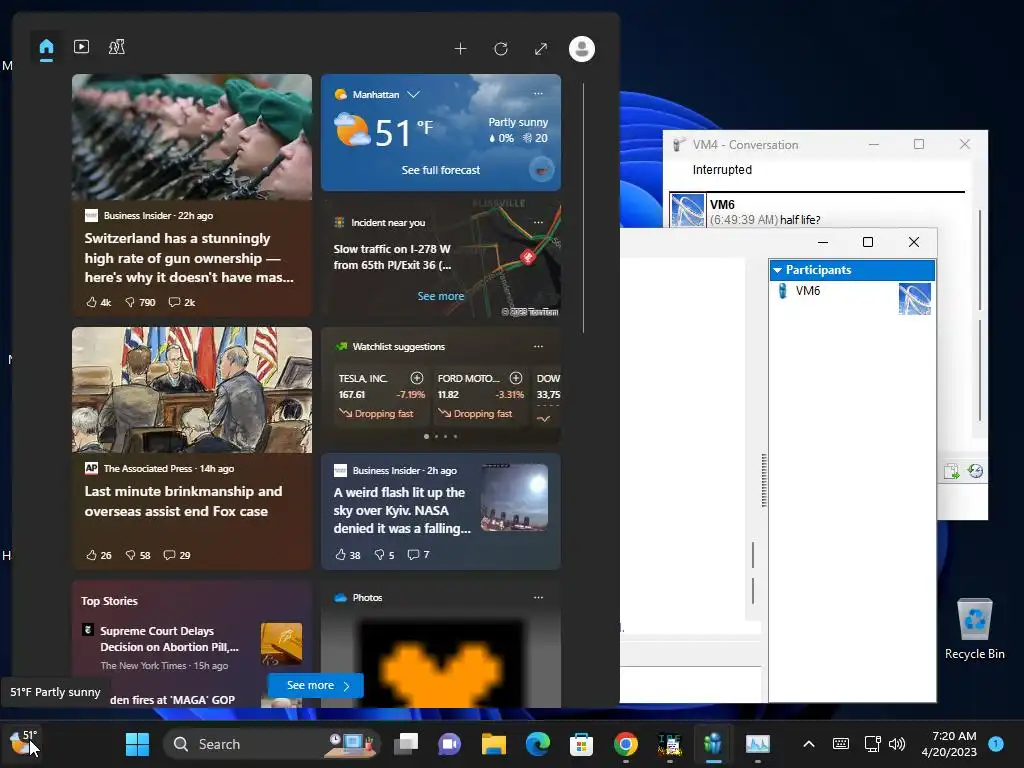Like the Kyiv flash article (38)
Viewport: 1024px width, 768px height.
point(347,554)
